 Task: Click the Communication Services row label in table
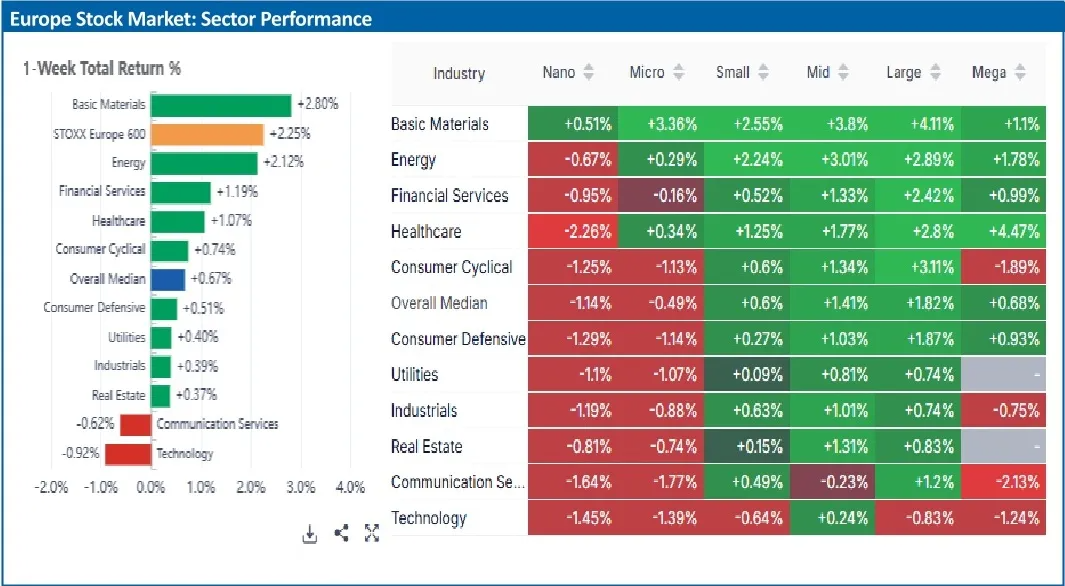457,482
